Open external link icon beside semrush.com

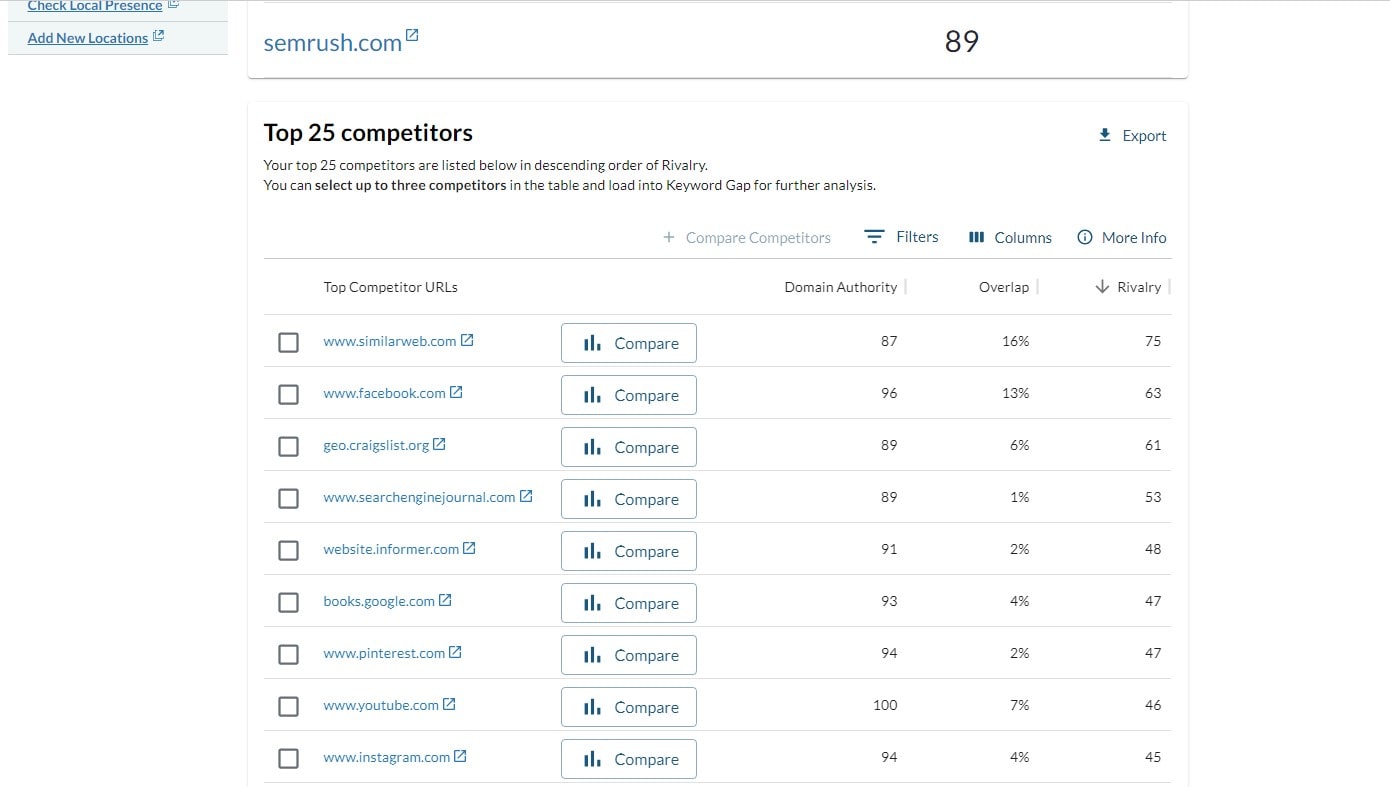412,36
